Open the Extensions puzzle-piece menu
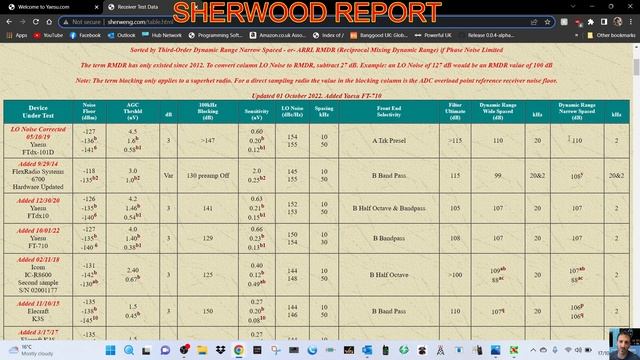 (591, 22)
